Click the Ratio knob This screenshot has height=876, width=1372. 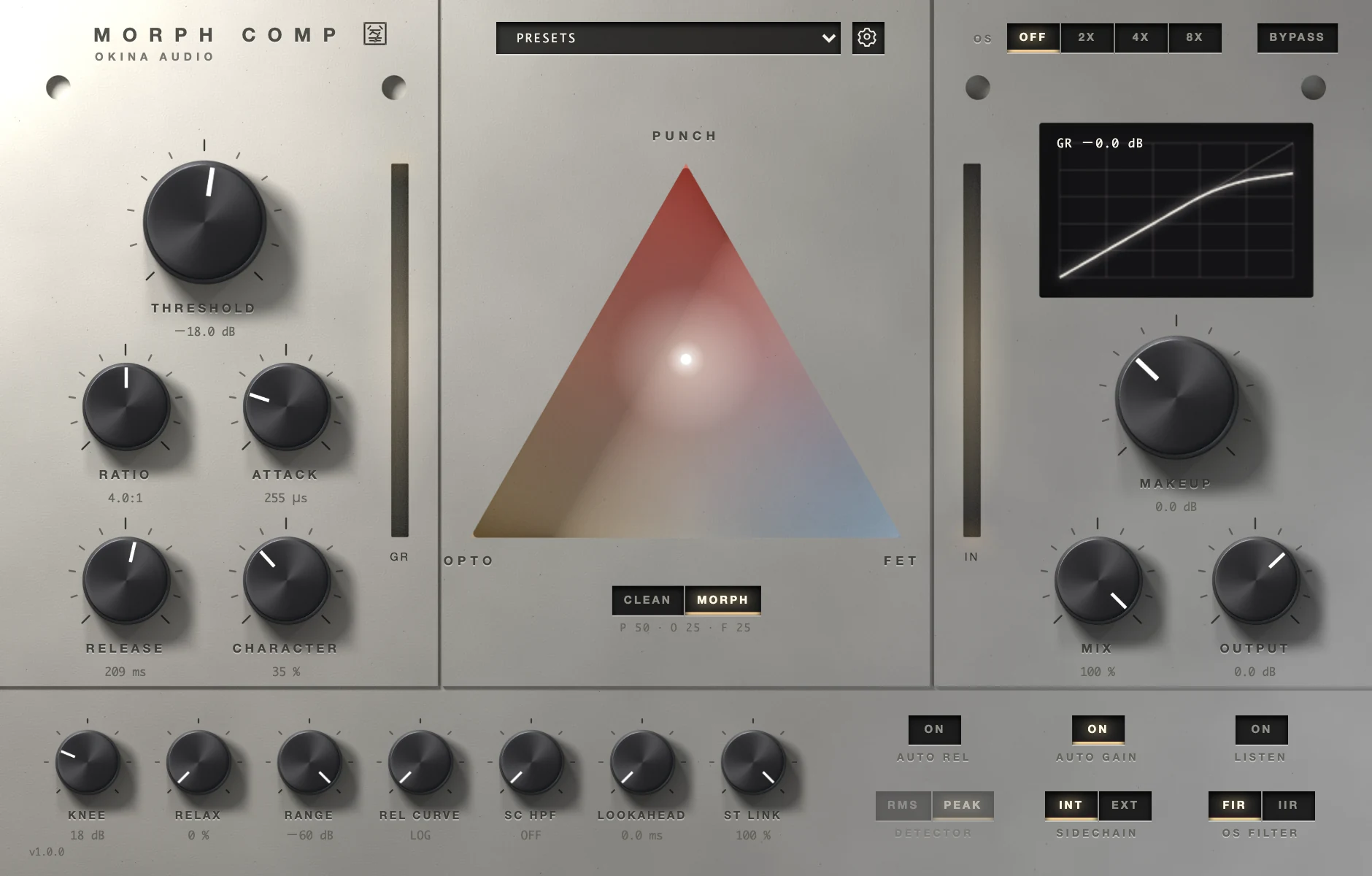click(126, 407)
